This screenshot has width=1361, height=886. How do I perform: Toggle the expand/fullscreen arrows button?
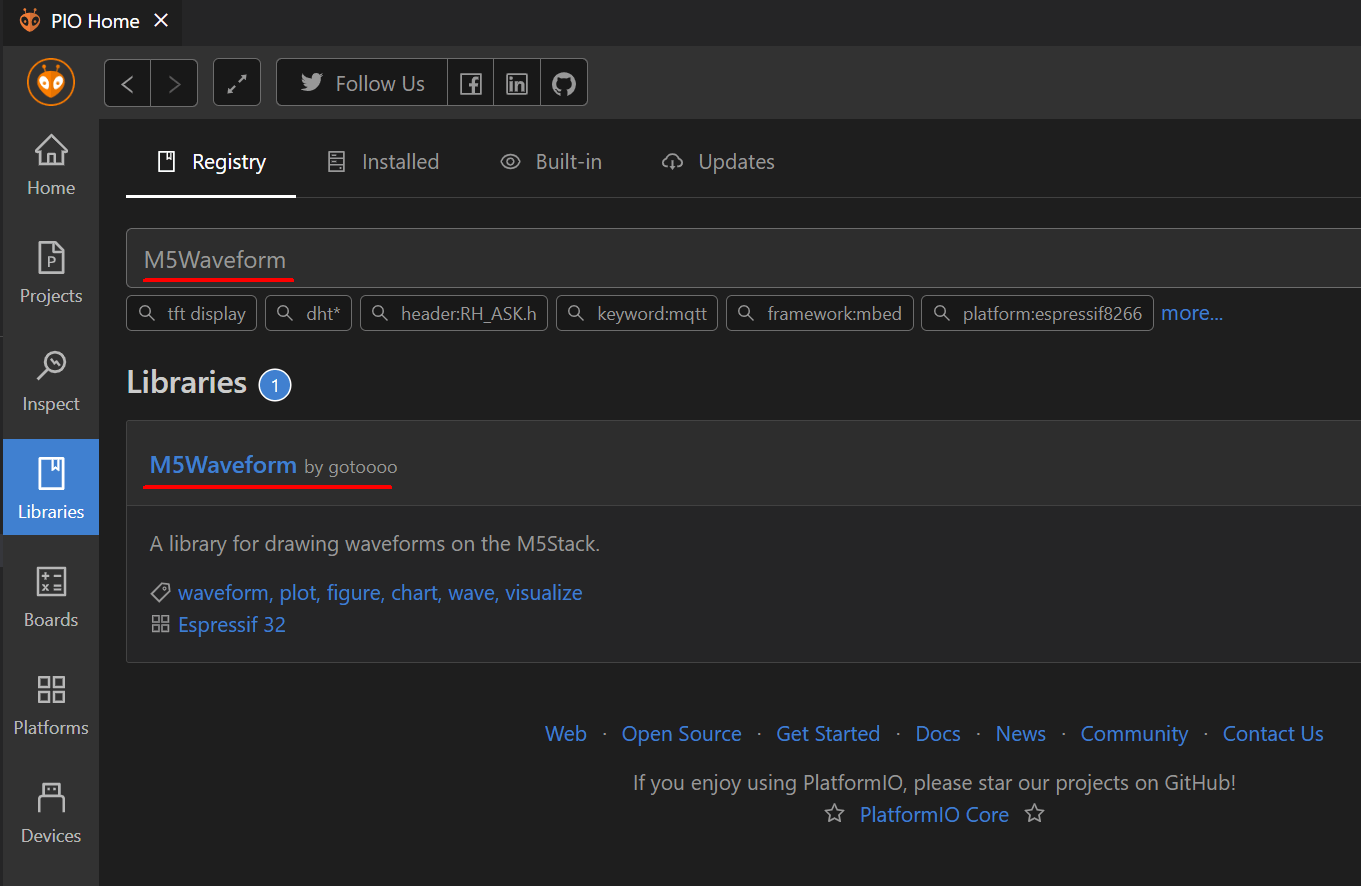[237, 83]
